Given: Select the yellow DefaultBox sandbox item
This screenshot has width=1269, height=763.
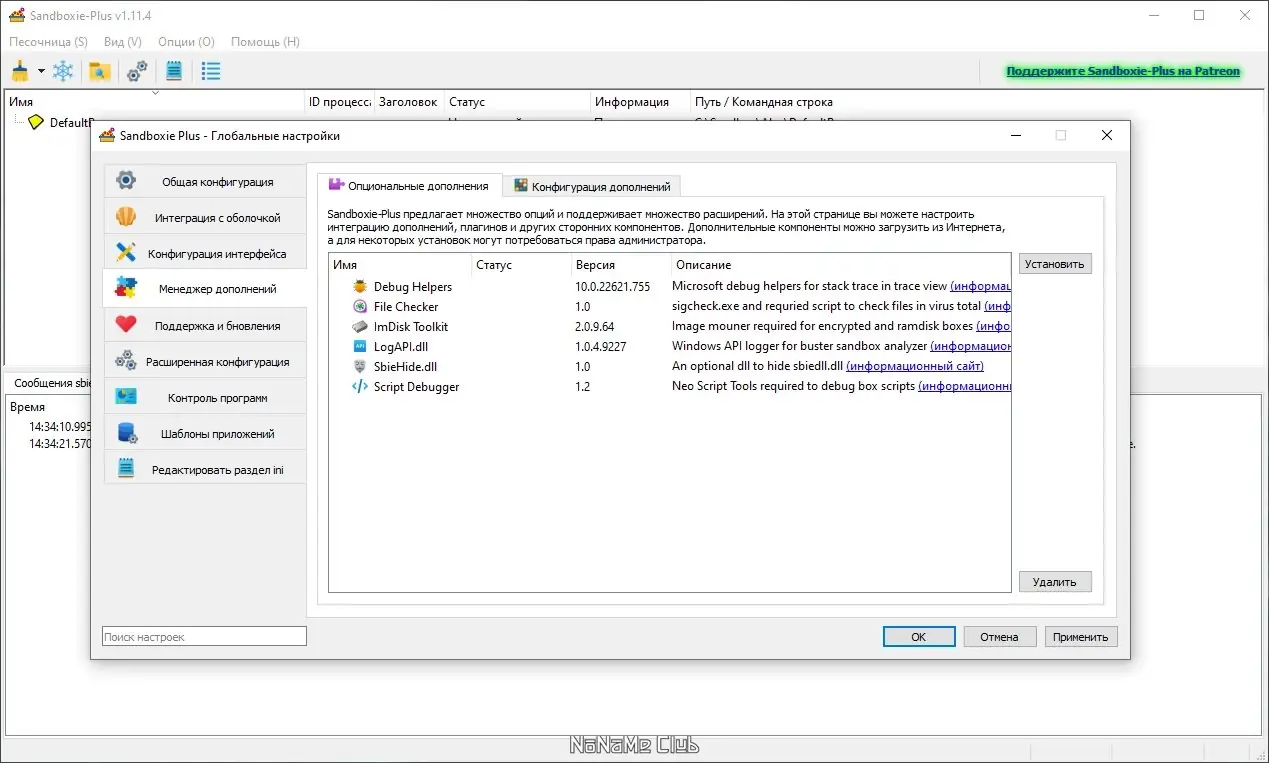Looking at the screenshot, I should pos(61,122).
